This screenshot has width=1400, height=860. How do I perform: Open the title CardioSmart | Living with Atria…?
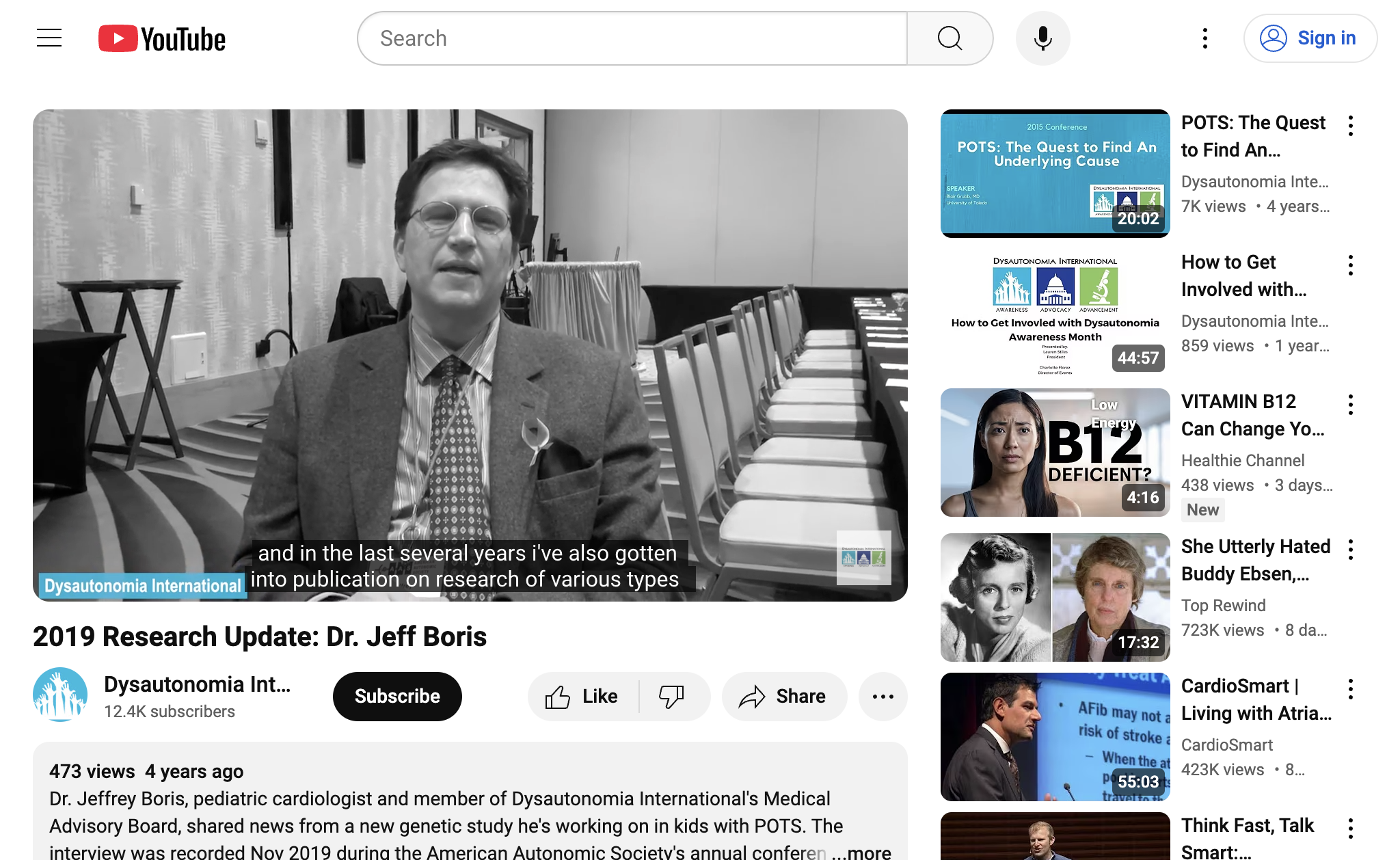(1256, 699)
